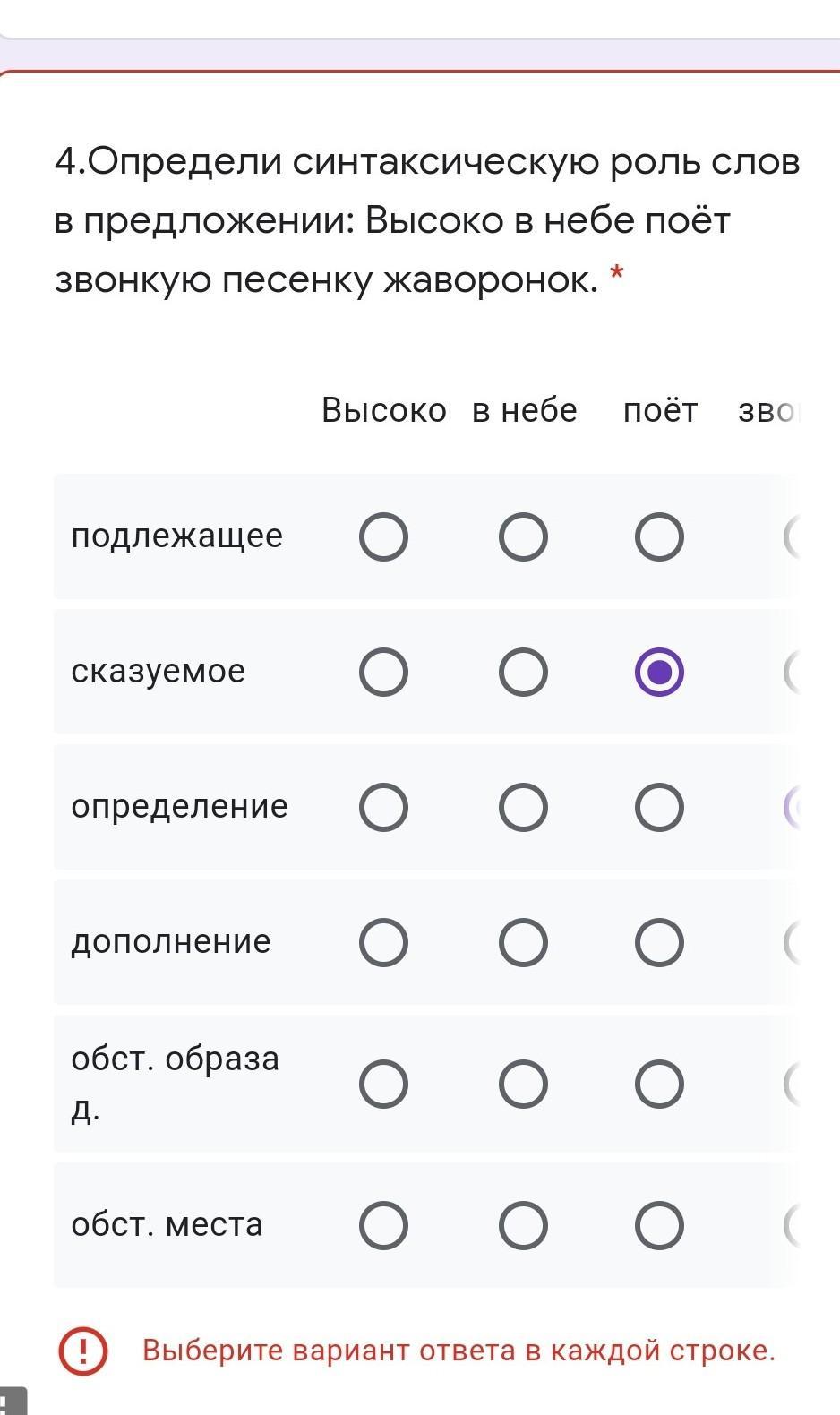Select дополнение for Высоко column
This screenshot has height=1415, width=840.
[x=383, y=943]
